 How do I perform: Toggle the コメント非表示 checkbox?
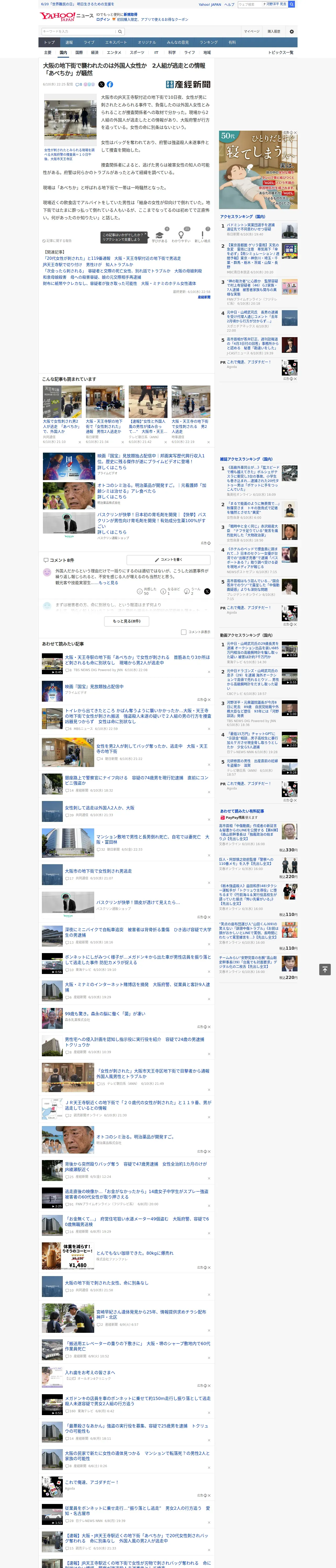pos(183,632)
